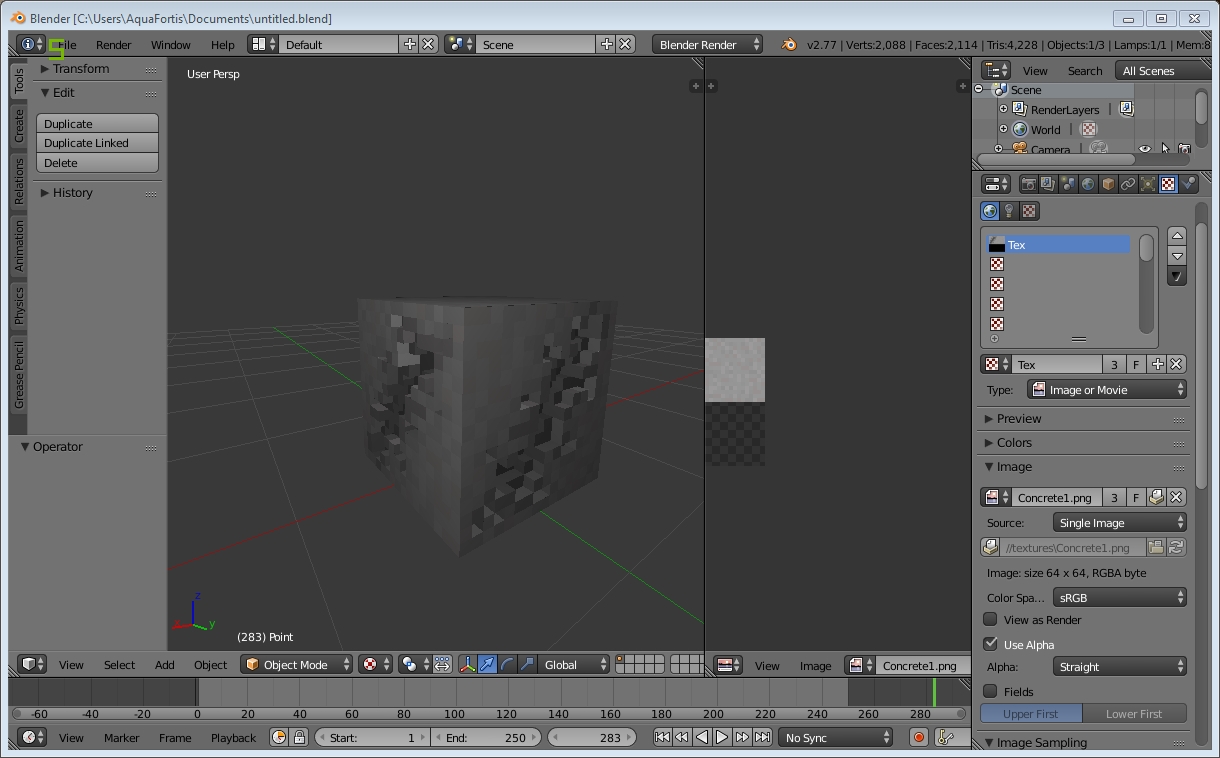Select the rotate manipulator in the 3D view header
This screenshot has width=1220, height=758.
(x=508, y=665)
